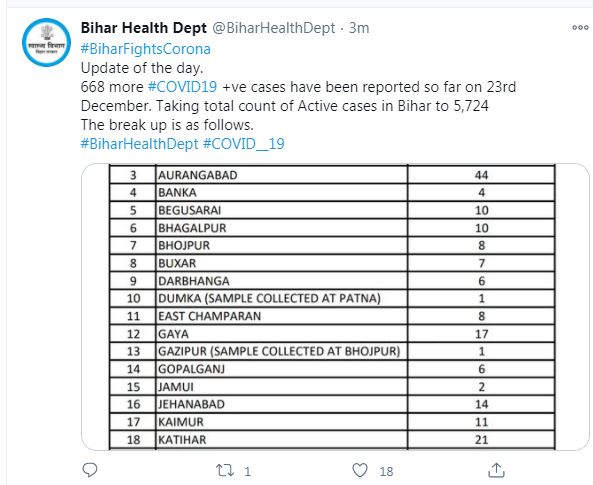Viewport: 593px width, 485px height.
Task: Open the #BiharFightsCorona hashtag
Action: (146, 49)
